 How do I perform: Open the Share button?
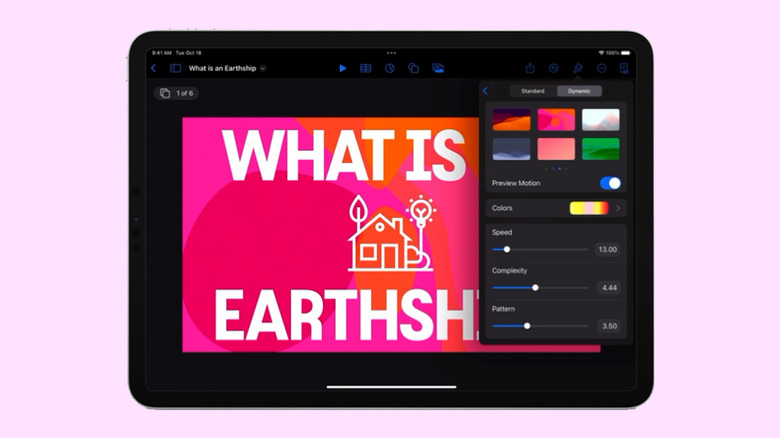tap(530, 68)
